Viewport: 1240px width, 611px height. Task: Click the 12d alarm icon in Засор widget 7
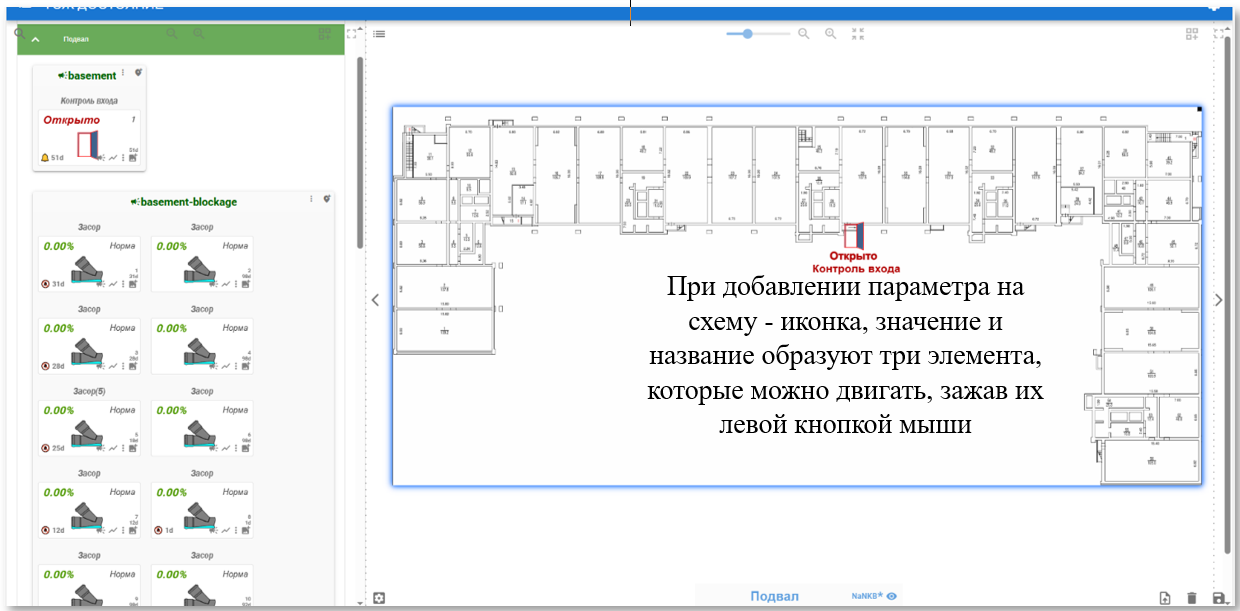[45, 530]
